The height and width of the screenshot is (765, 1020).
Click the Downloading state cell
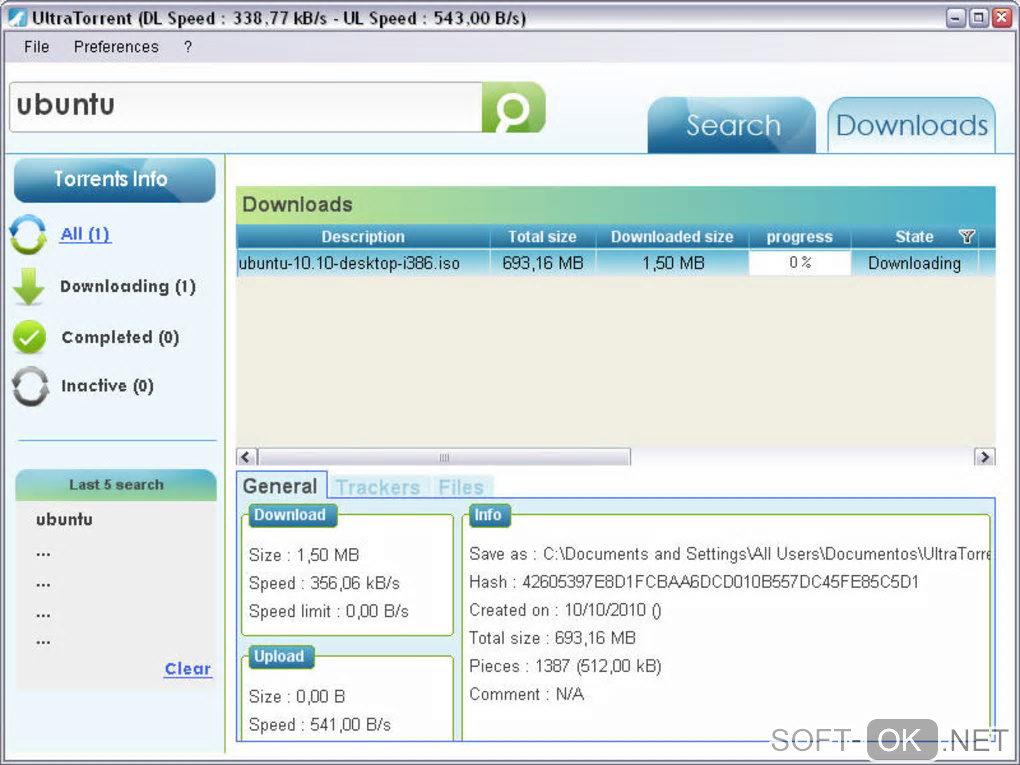tap(914, 263)
